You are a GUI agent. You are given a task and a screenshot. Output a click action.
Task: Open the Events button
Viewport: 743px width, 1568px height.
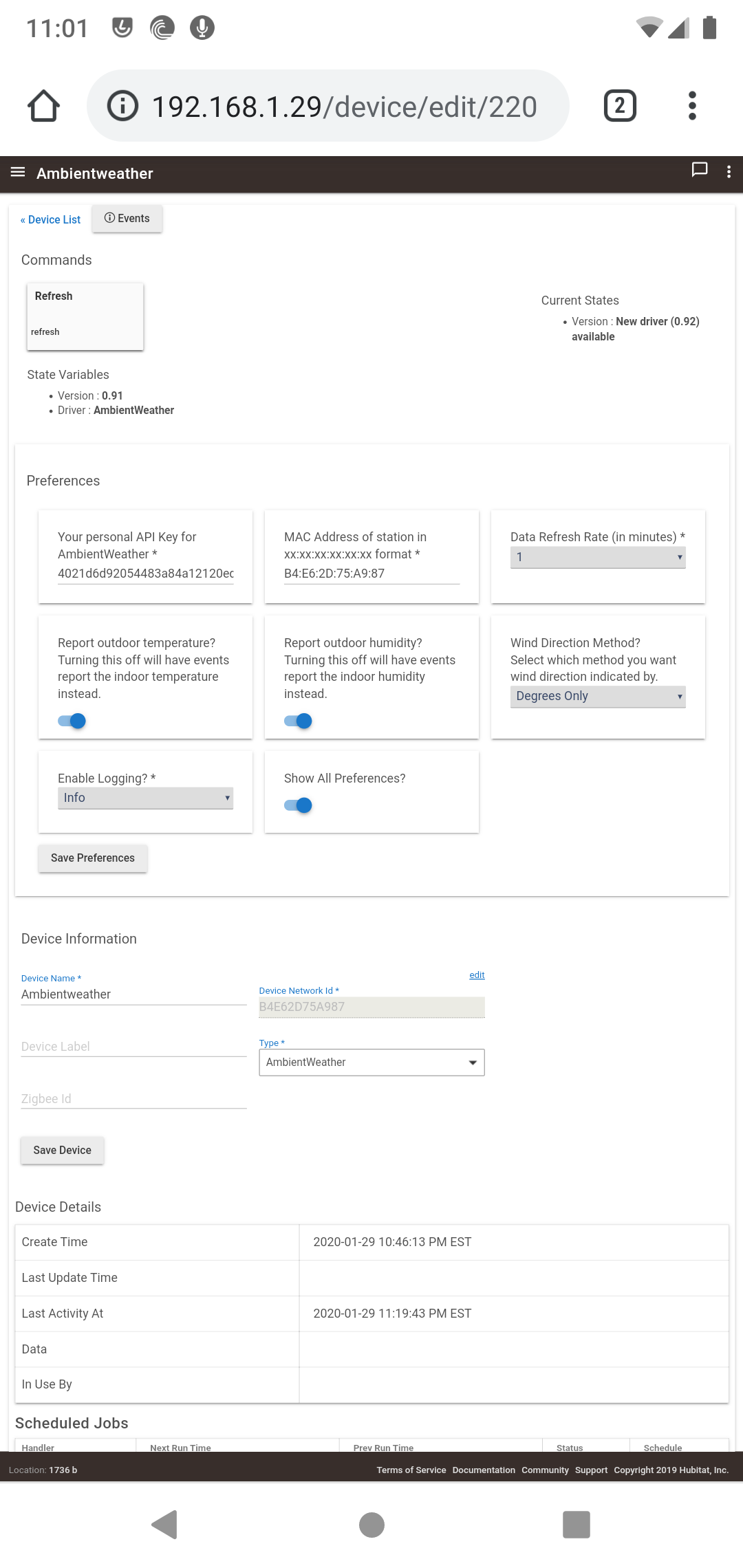coord(127,219)
